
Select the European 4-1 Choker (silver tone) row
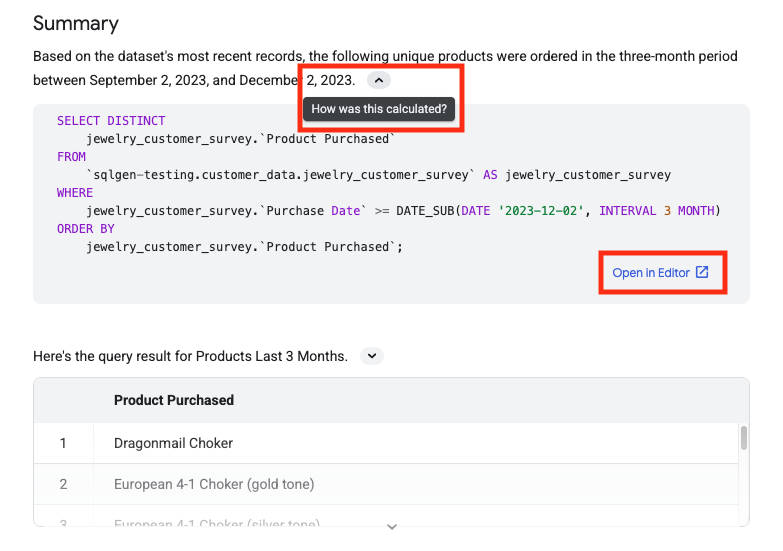(216, 523)
